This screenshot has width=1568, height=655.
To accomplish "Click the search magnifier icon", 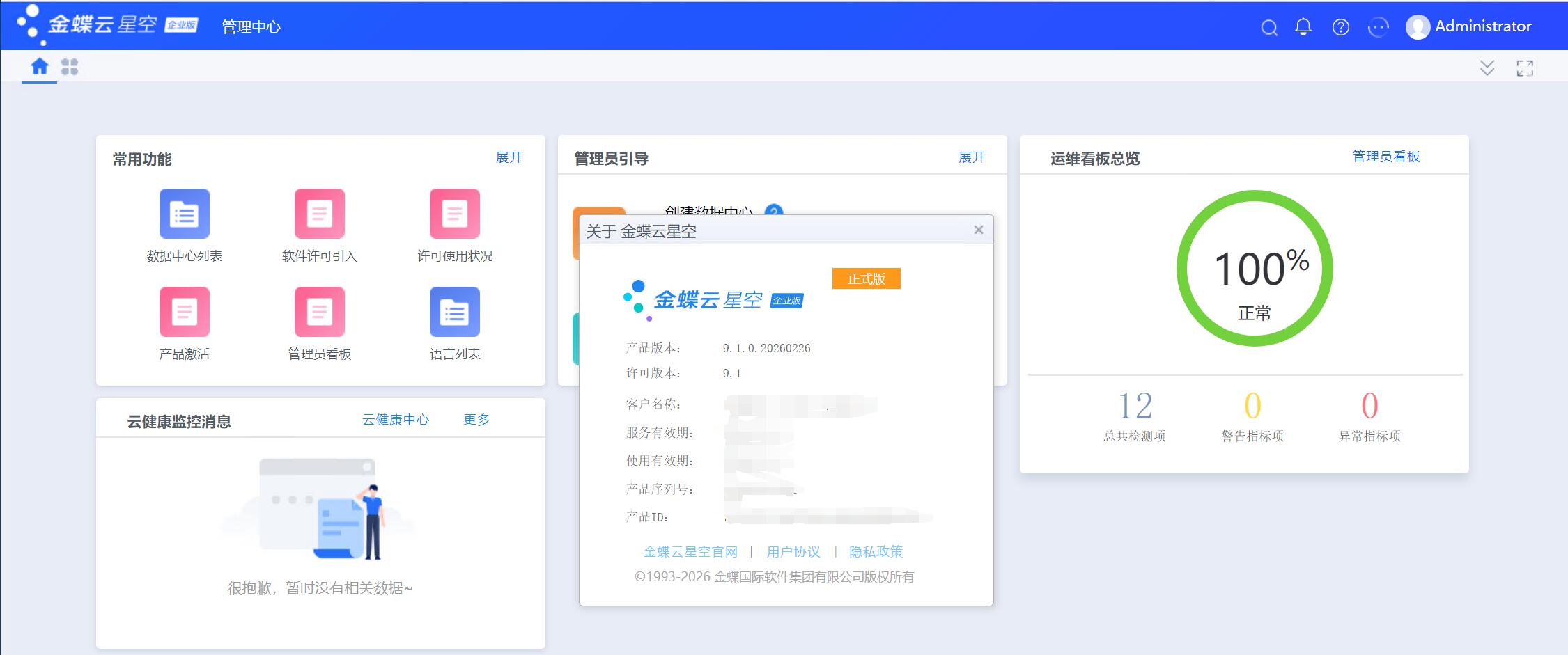I will 1269,27.
